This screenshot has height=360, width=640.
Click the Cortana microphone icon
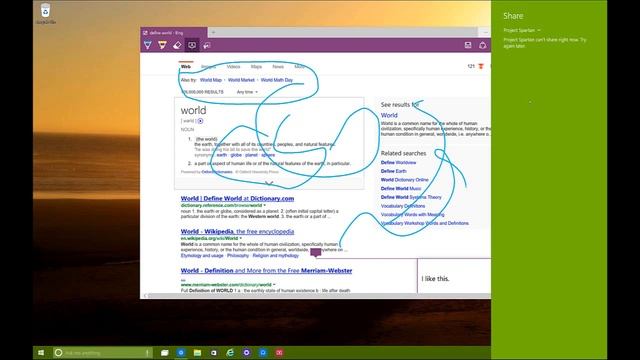pos(148,353)
